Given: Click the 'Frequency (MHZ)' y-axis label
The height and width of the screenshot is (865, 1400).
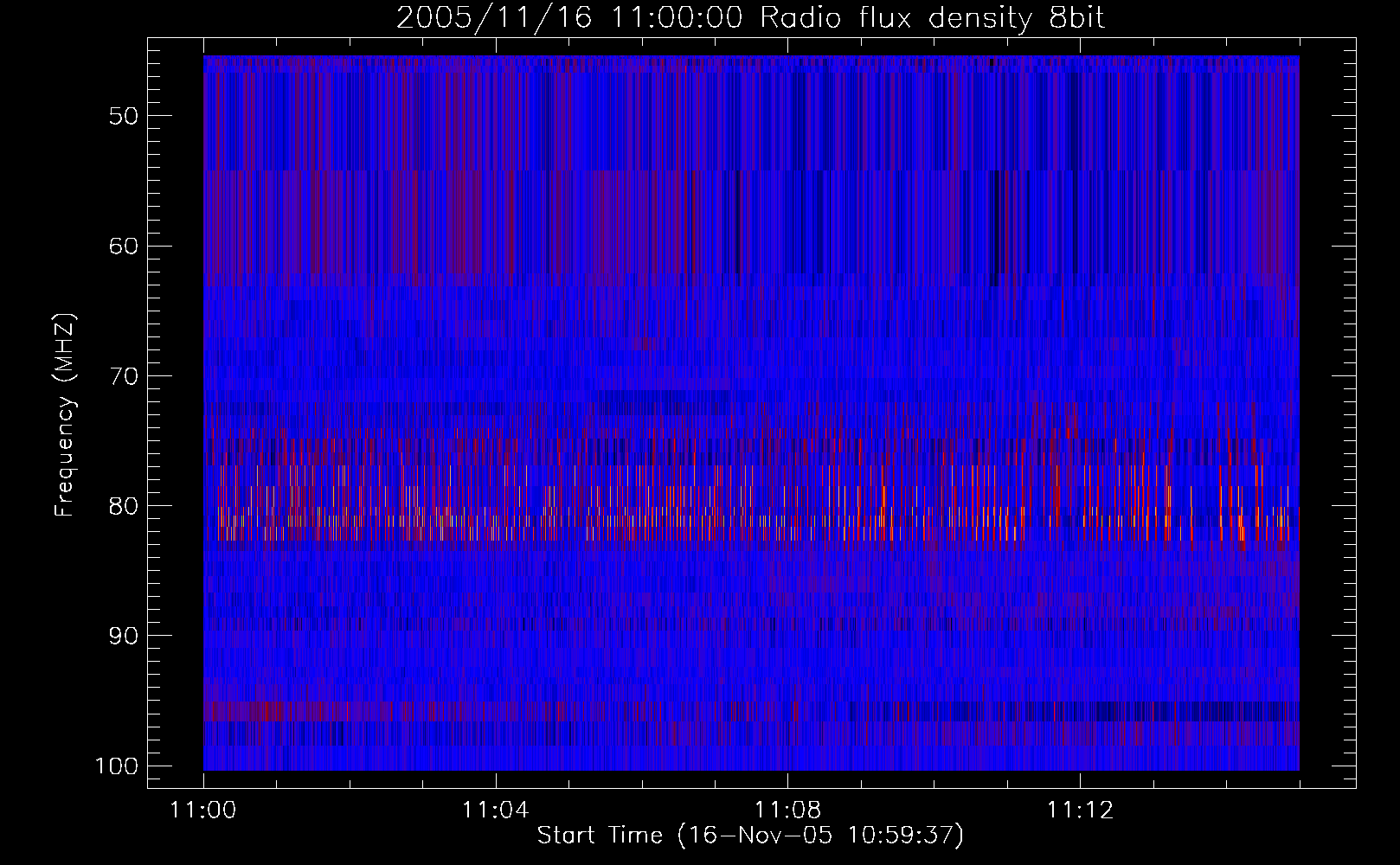Looking at the screenshot, I should pyautogui.click(x=65, y=415).
